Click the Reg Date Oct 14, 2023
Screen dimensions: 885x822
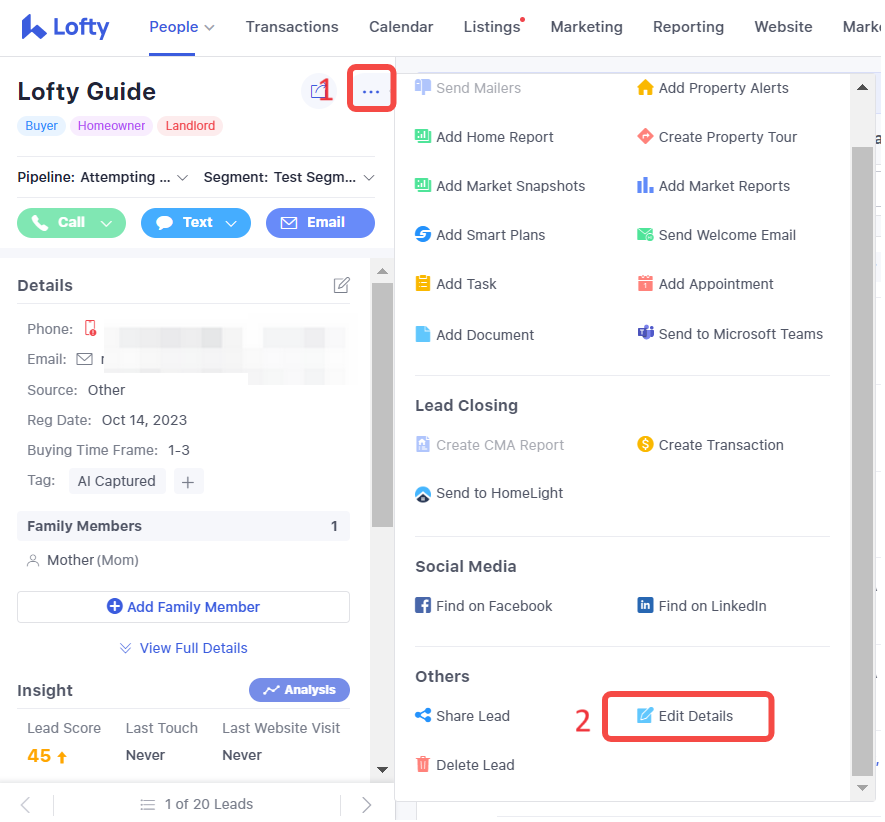pyautogui.click(x=144, y=420)
